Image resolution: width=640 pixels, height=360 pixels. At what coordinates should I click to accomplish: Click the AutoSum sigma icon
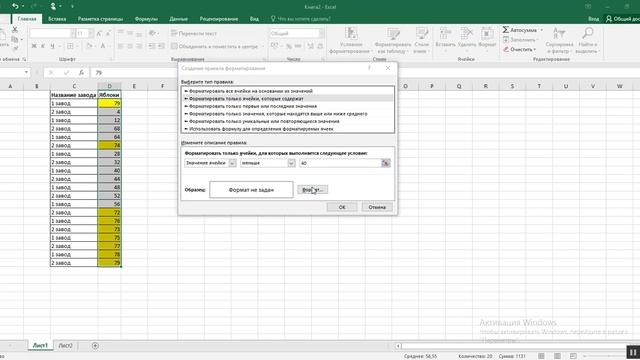coord(506,30)
